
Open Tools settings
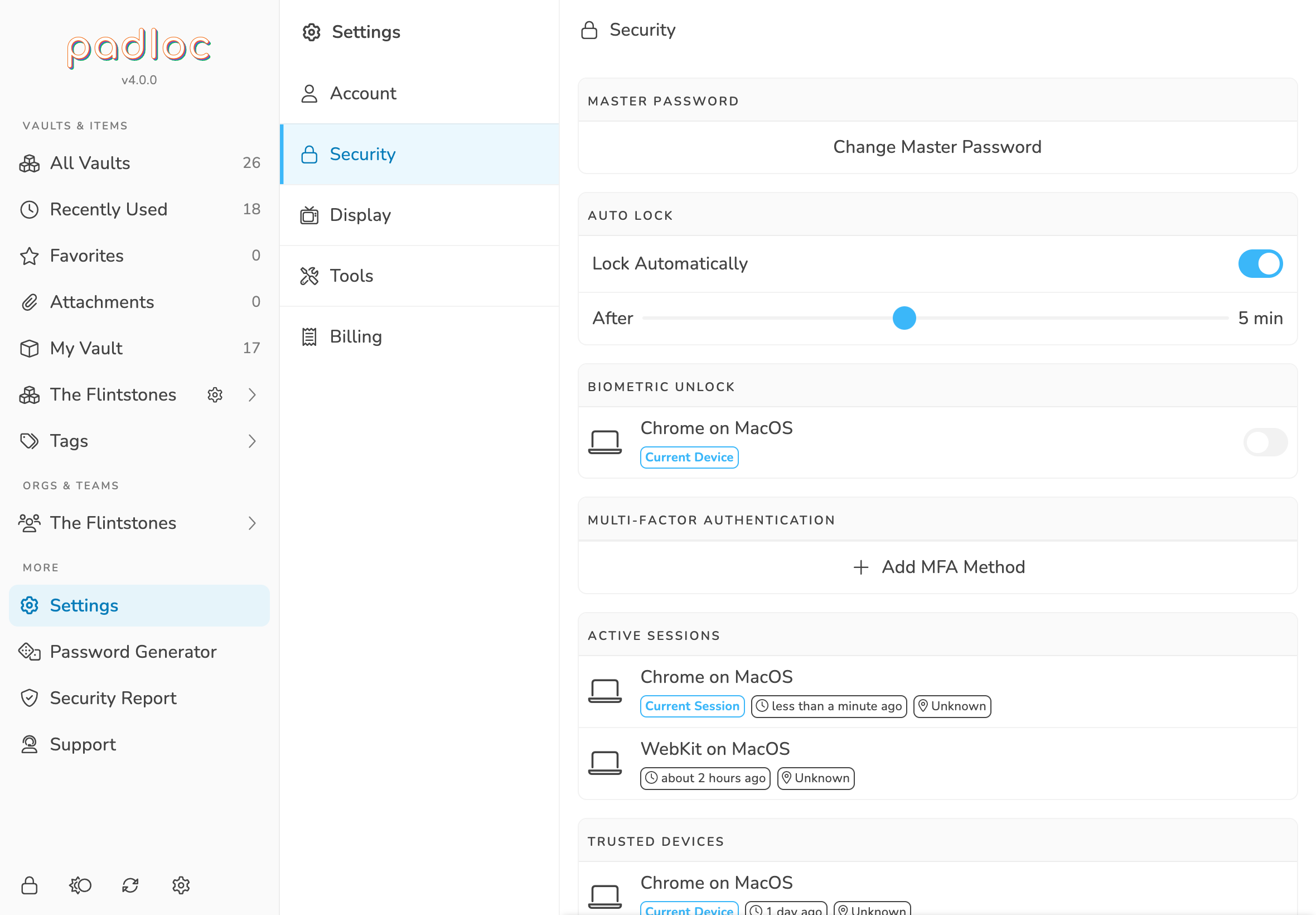pyautogui.click(x=419, y=276)
